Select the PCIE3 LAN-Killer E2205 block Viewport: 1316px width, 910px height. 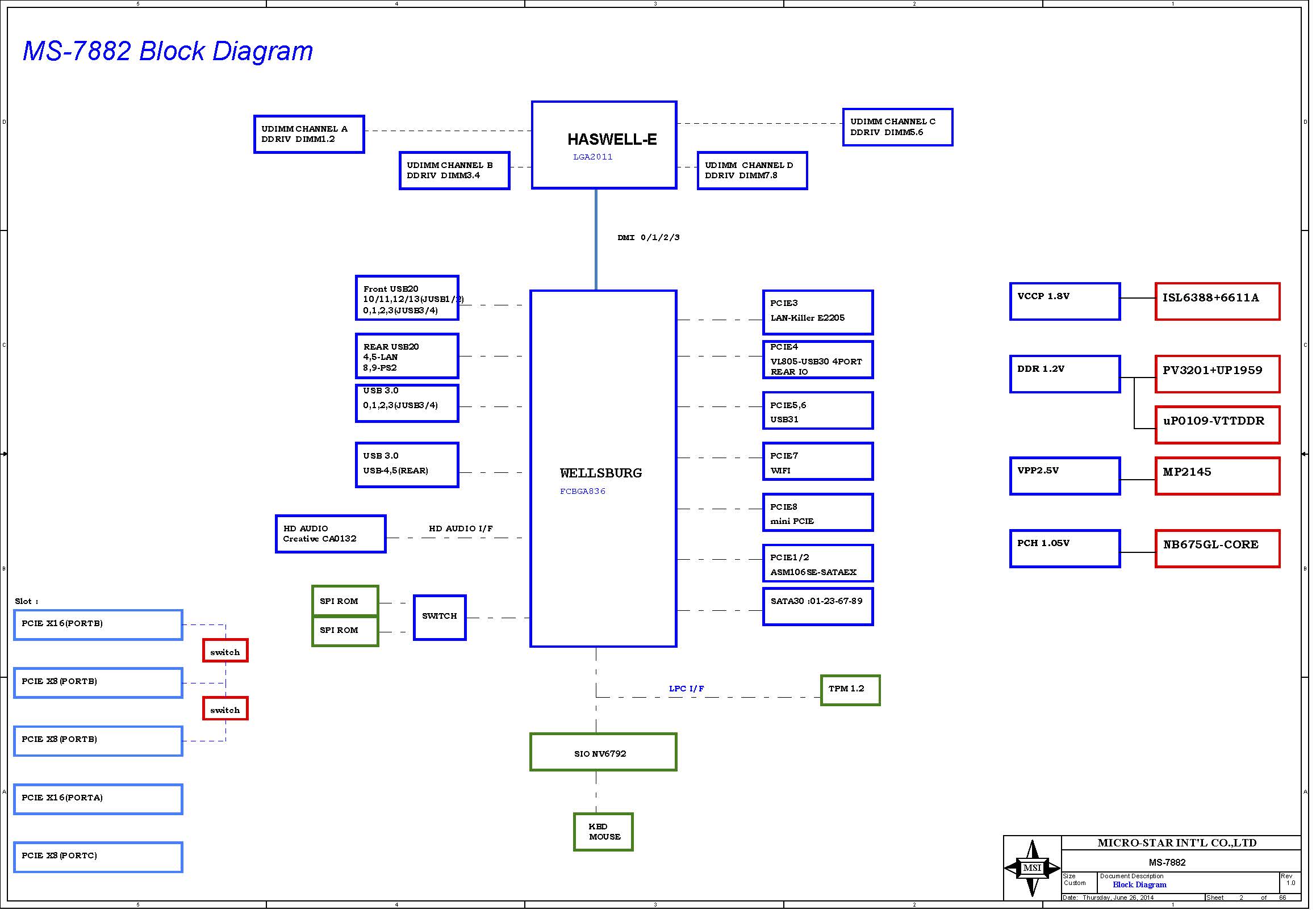point(817,312)
